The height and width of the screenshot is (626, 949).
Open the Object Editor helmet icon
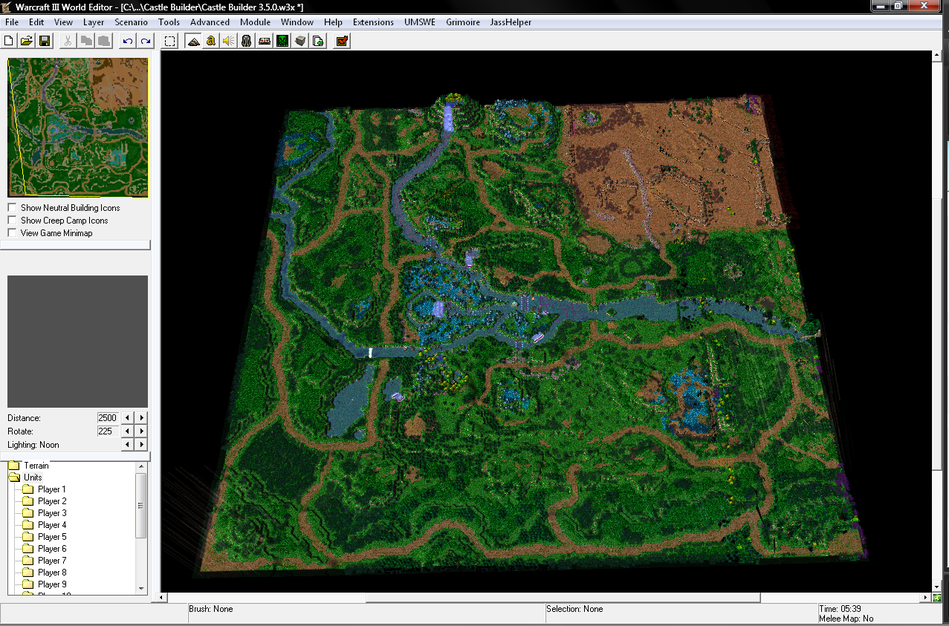click(246, 41)
